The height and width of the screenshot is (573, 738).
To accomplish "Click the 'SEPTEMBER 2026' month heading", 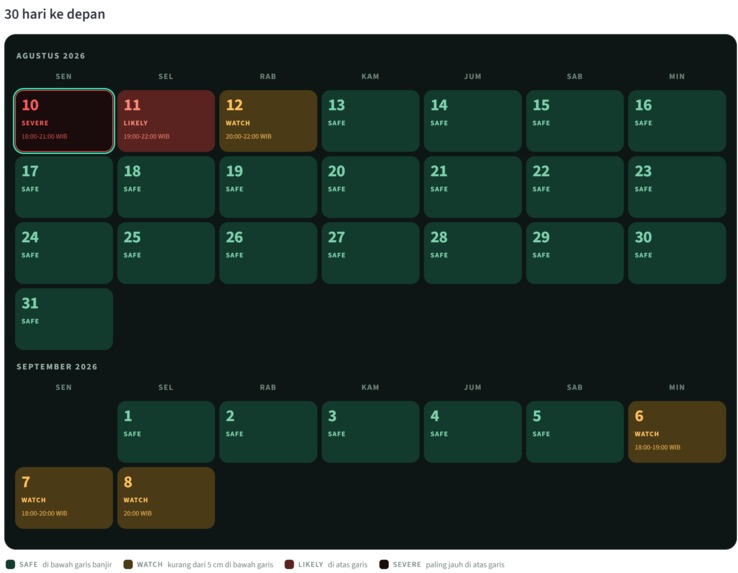I will (57, 366).
